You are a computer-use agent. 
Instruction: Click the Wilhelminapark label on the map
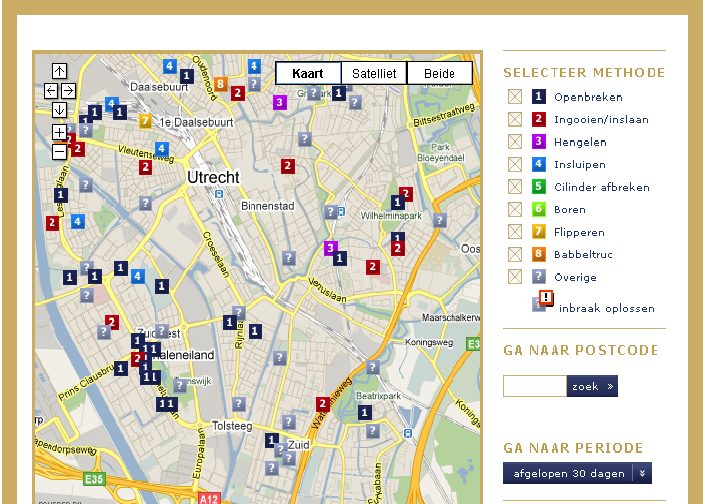(x=391, y=216)
